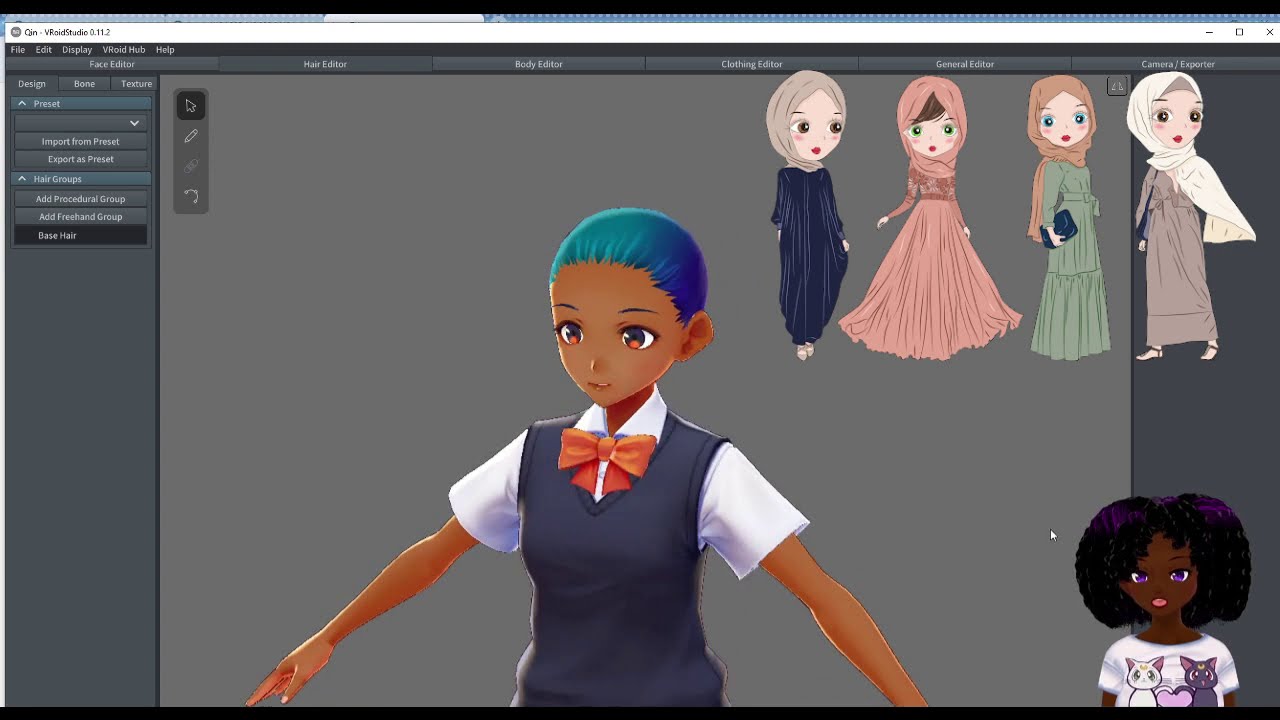1280x720 pixels.
Task: Open the Display menu
Action: click(x=77, y=49)
